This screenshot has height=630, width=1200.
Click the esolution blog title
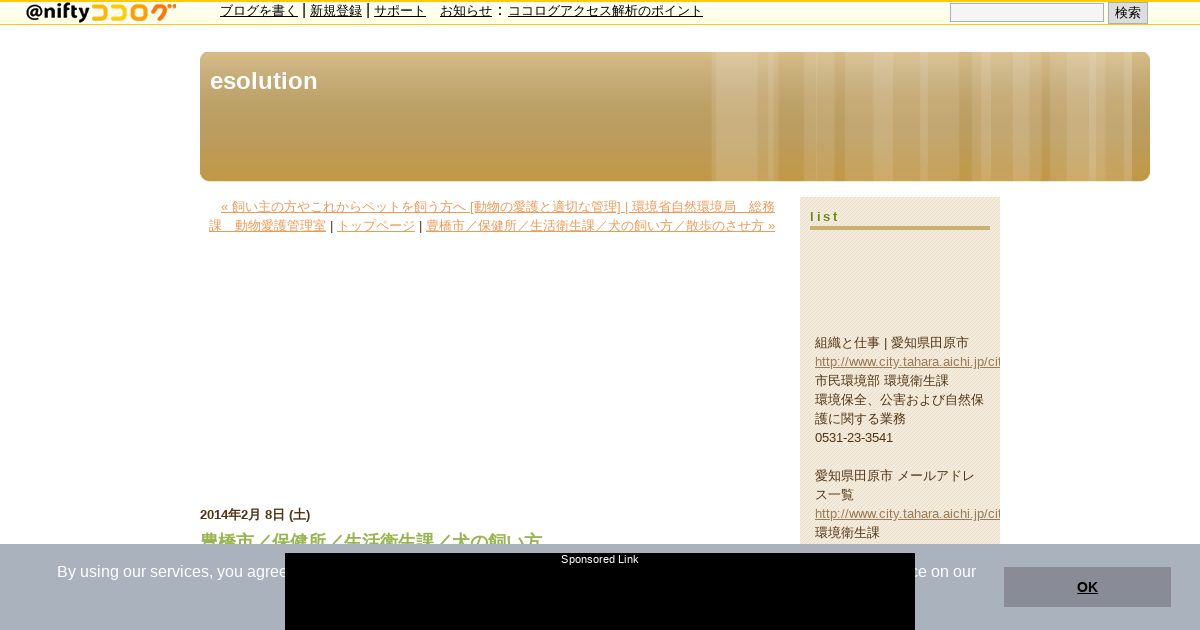pos(264,81)
